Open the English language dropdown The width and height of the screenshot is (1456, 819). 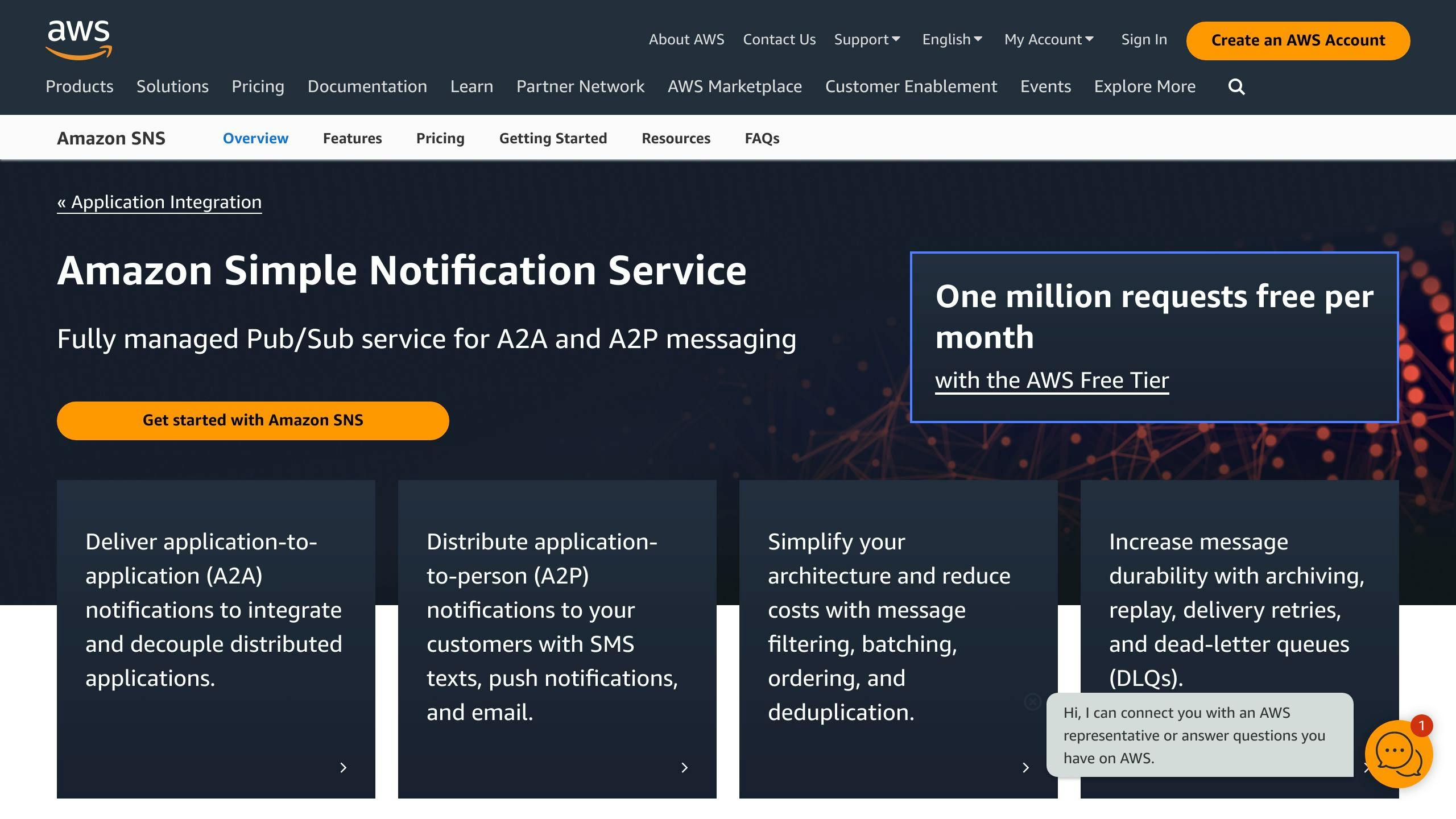pos(952,39)
